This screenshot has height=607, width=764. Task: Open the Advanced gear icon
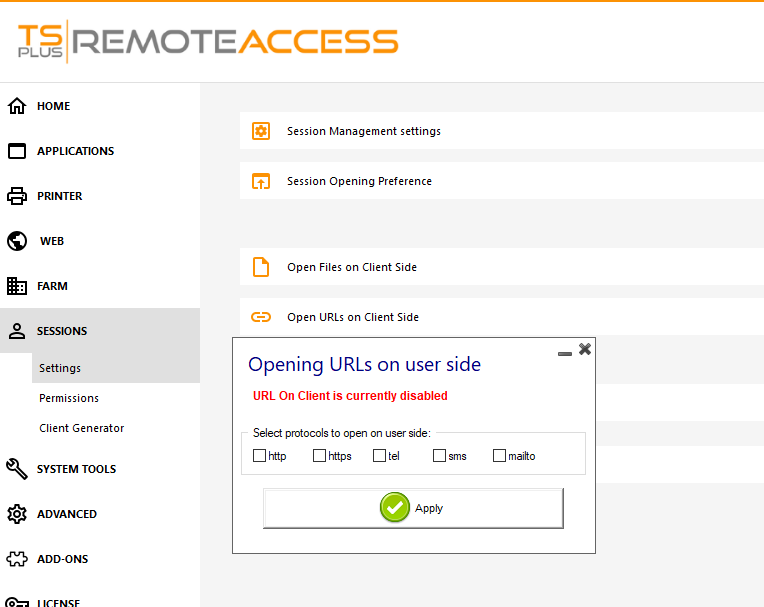17,514
